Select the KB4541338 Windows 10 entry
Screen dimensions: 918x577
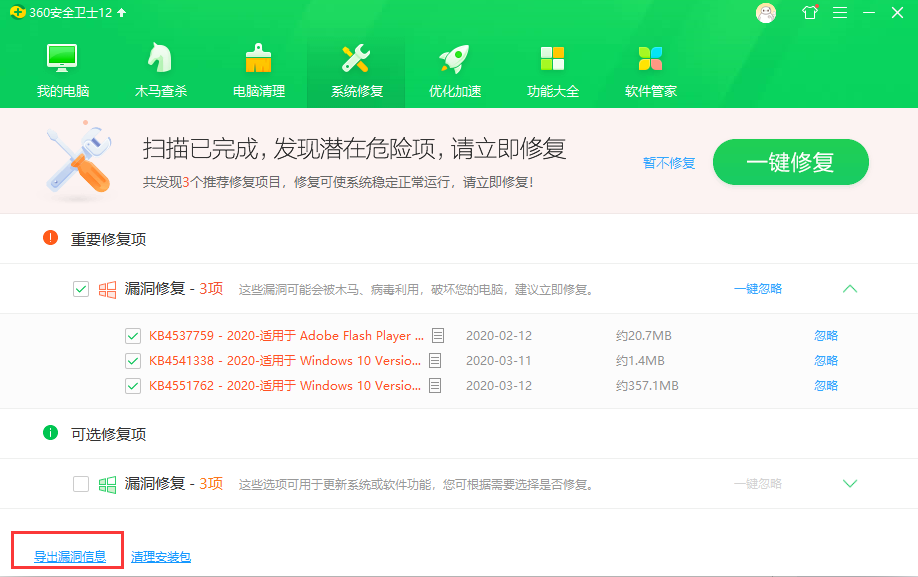point(285,360)
